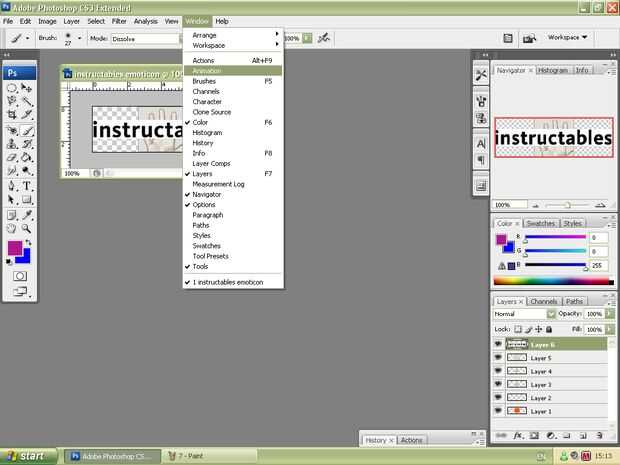Expand the Workspace submenu in Window menu
The height and width of the screenshot is (465, 620).
tap(233, 45)
